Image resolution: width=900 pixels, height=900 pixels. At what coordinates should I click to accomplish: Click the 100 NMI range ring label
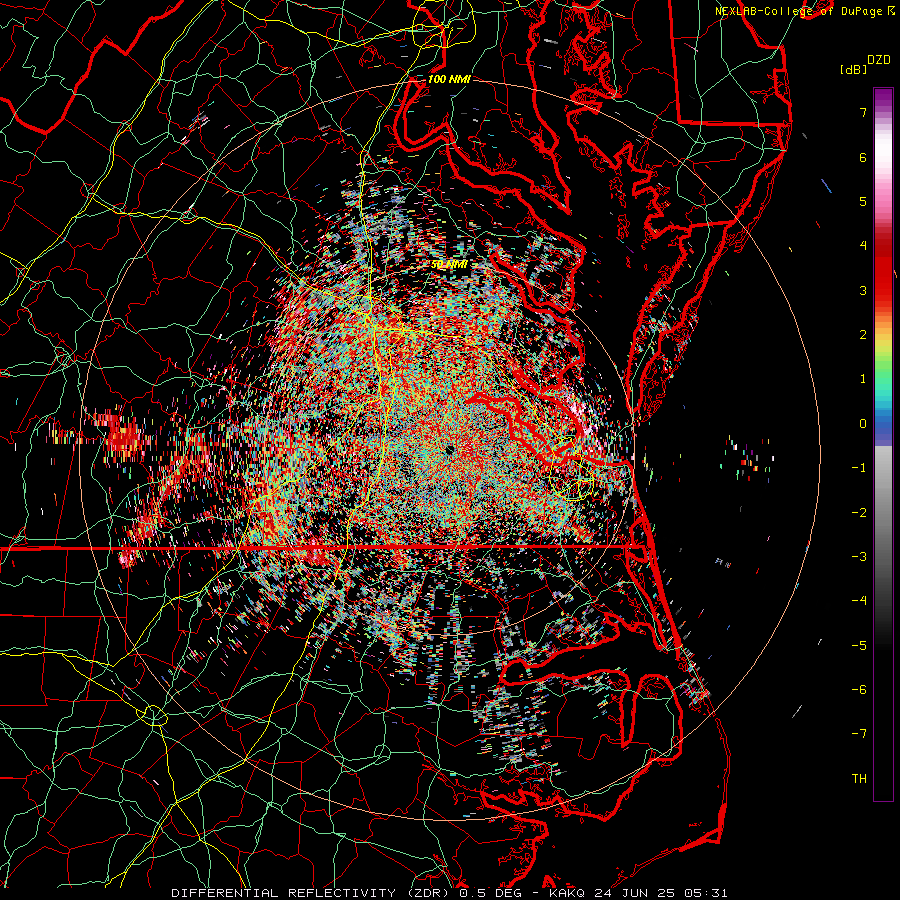(x=449, y=79)
